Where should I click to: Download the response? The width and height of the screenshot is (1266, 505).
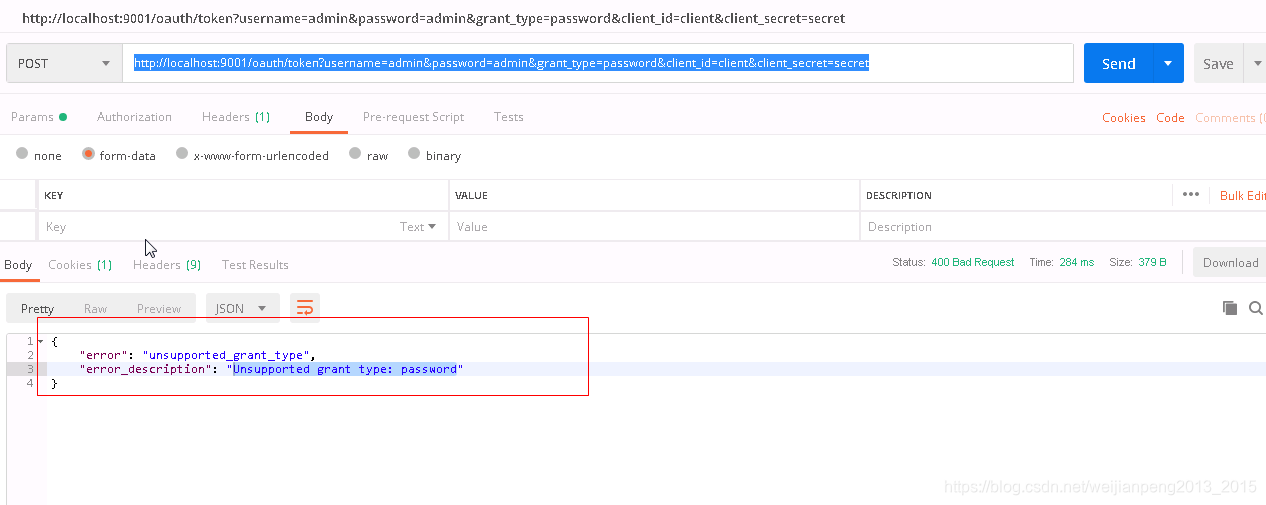pyautogui.click(x=1230, y=263)
